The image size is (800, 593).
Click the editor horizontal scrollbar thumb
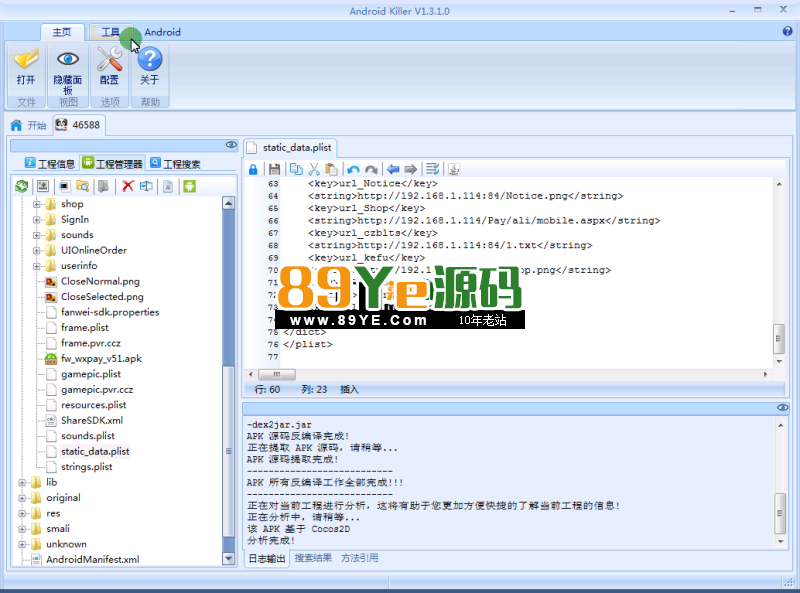click(277, 375)
